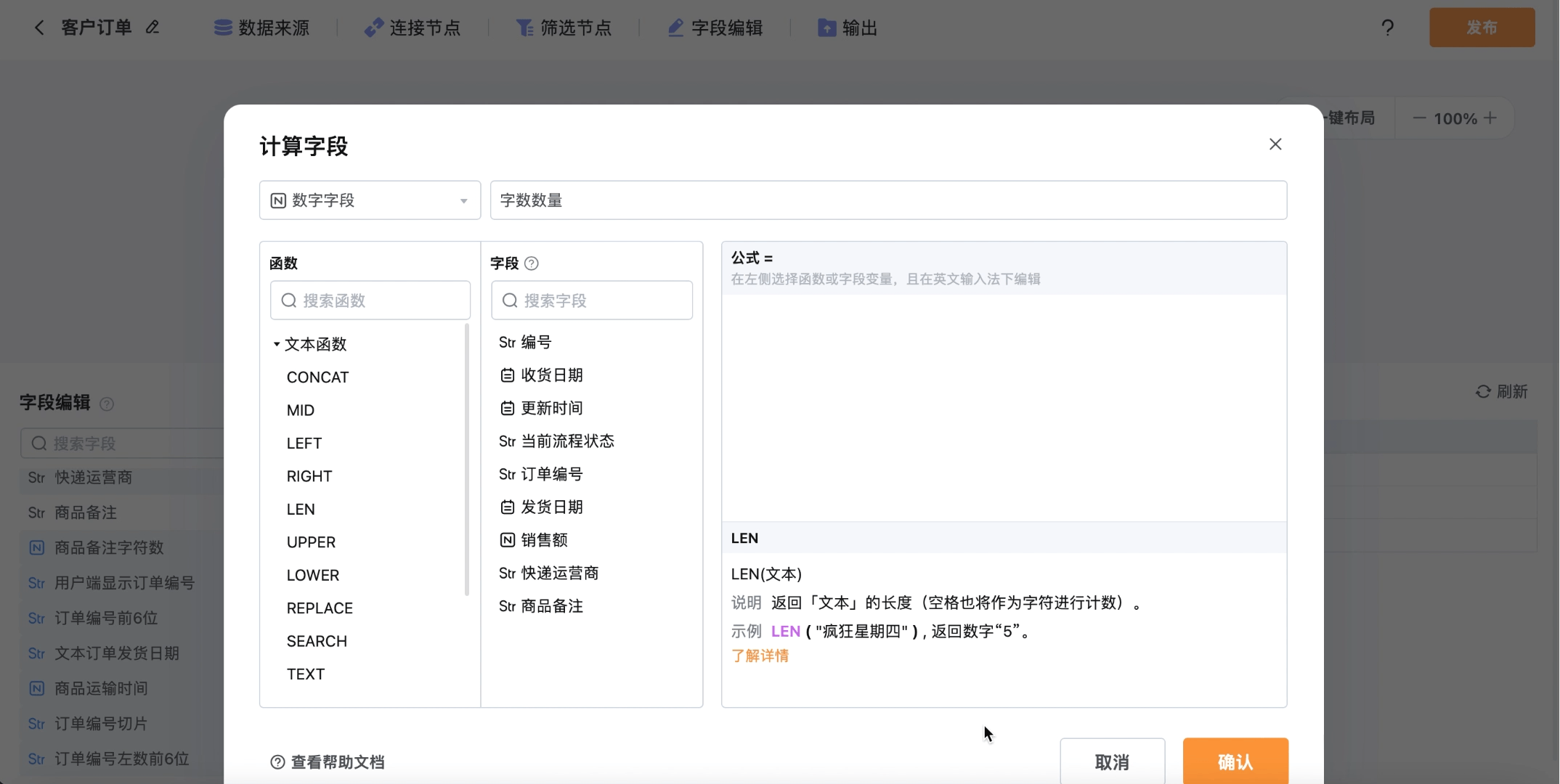Image resolution: width=1560 pixels, height=784 pixels.
Task: Select 订单编号左数前6位 in background field list
Action: point(108,759)
